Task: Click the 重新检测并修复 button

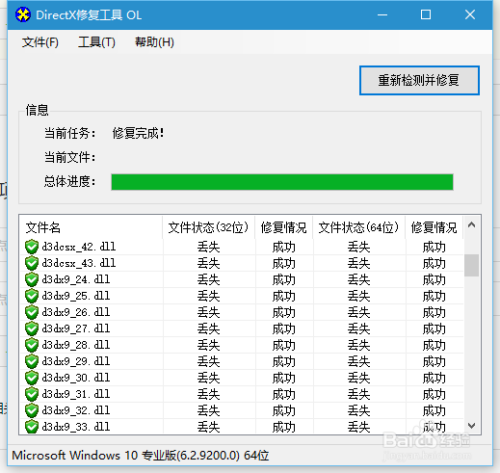Action: (x=419, y=80)
